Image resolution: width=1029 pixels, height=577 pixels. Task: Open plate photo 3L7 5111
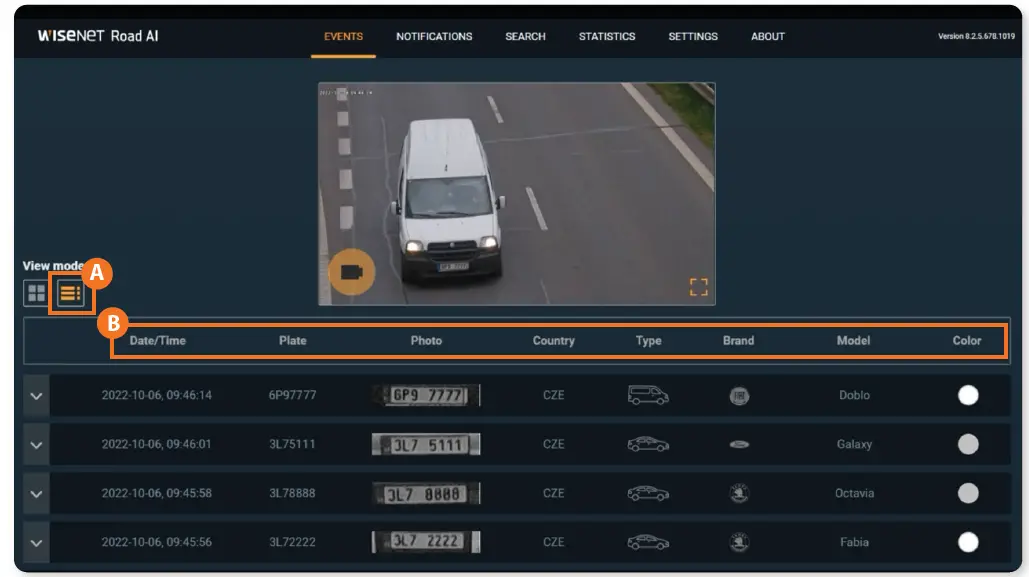(x=426, y=444)
